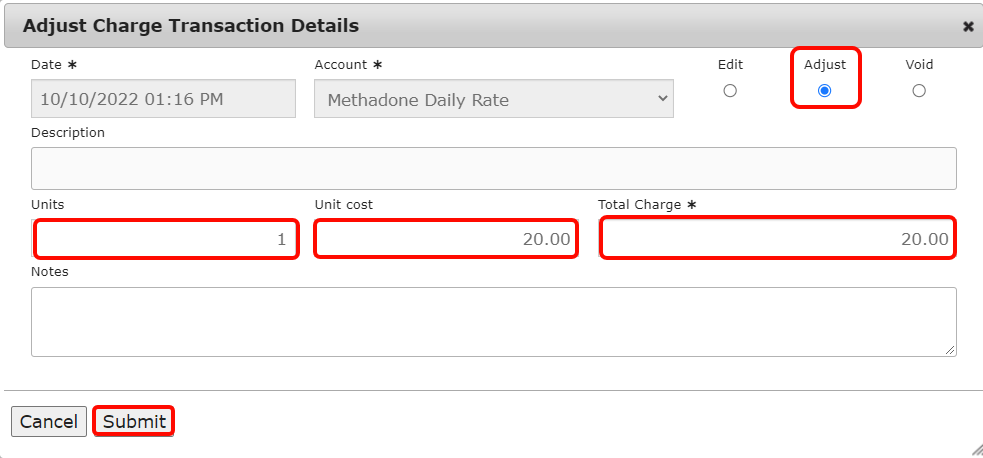Grab the Notes textarea resize grip

coord(950,350)
